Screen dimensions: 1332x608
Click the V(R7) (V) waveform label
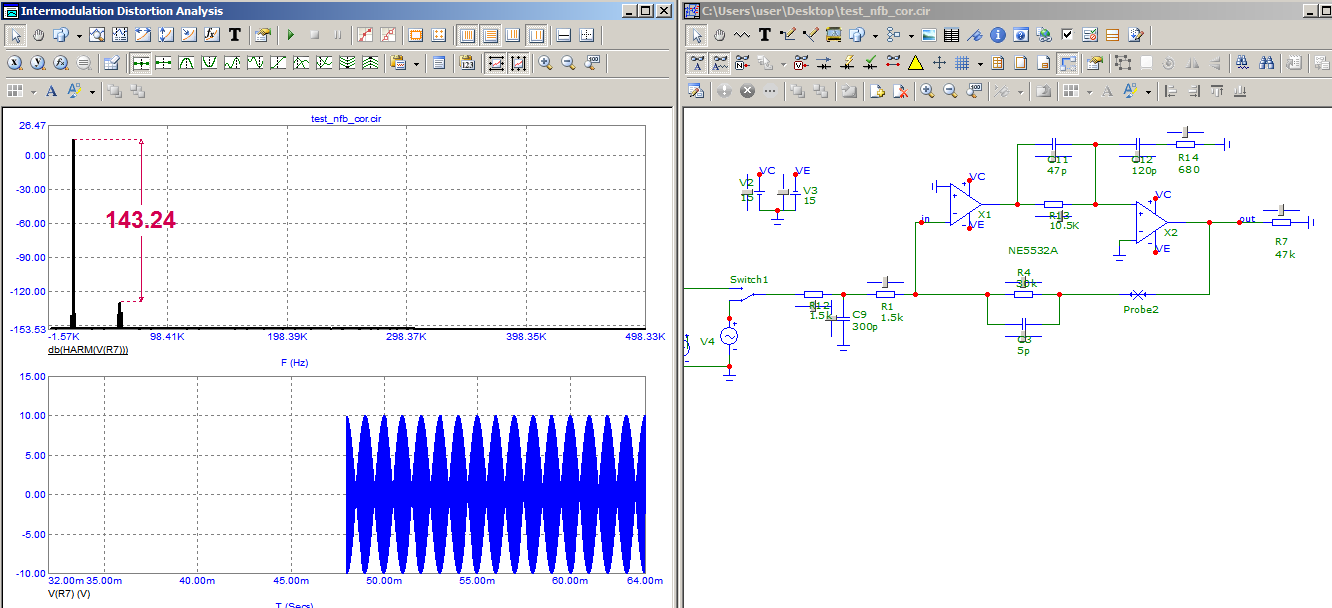coord(69,594)
